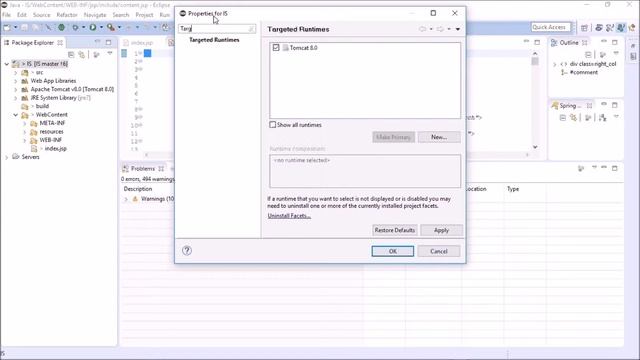Click the Debug bug icon in Eclipse toolbar
The image size is (640, 360).
(75, 27)
